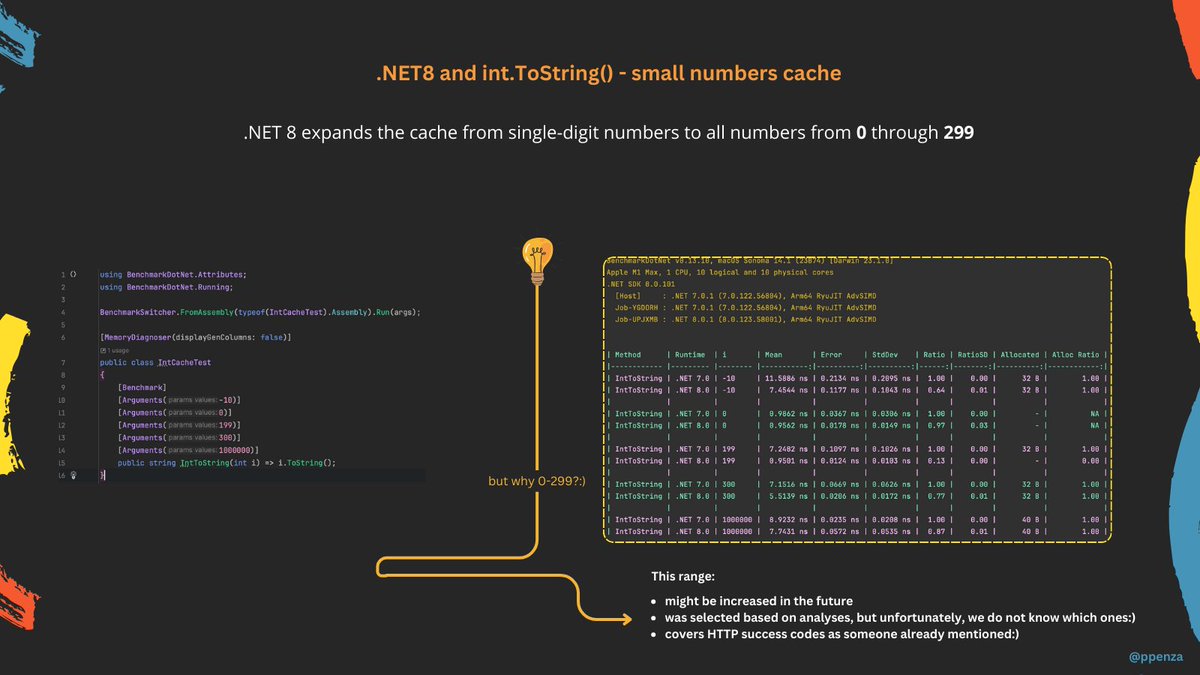
Task: Click the IntCacheTest class name in the code
Action: (185, 362)
